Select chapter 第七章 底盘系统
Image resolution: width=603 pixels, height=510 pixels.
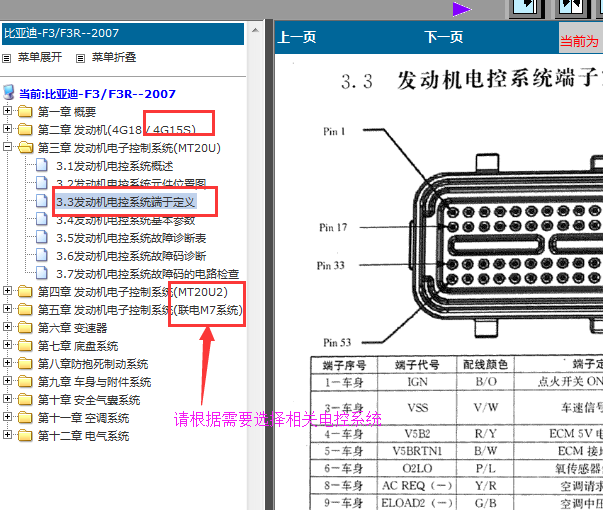point(78,346)
